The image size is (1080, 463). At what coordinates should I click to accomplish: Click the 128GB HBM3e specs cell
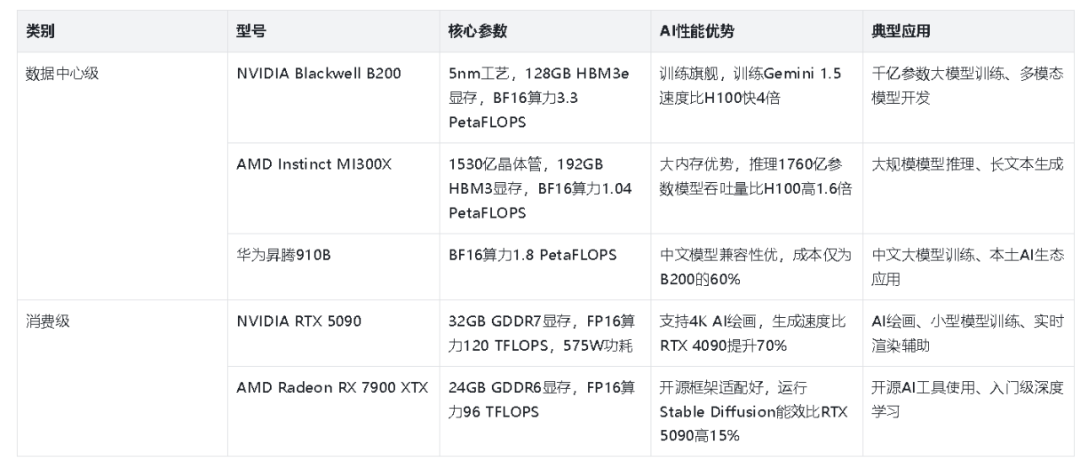pyautogui.click(x=545, y=98)
